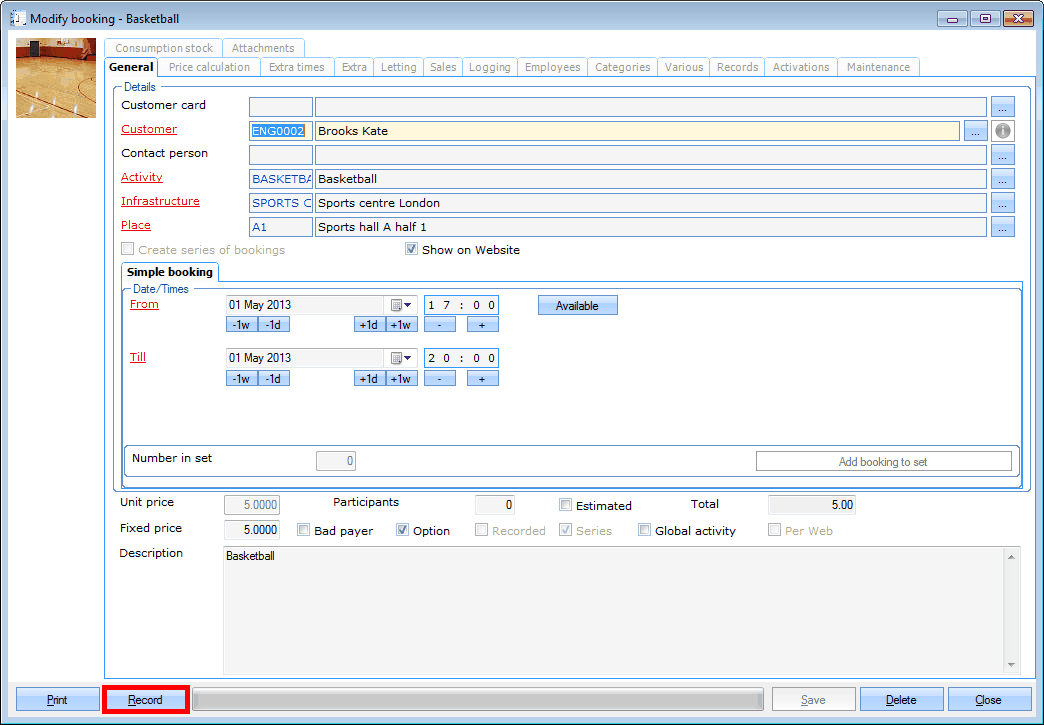Enable the Estimated checkbox
The image size is (1044, 725).
566,505
